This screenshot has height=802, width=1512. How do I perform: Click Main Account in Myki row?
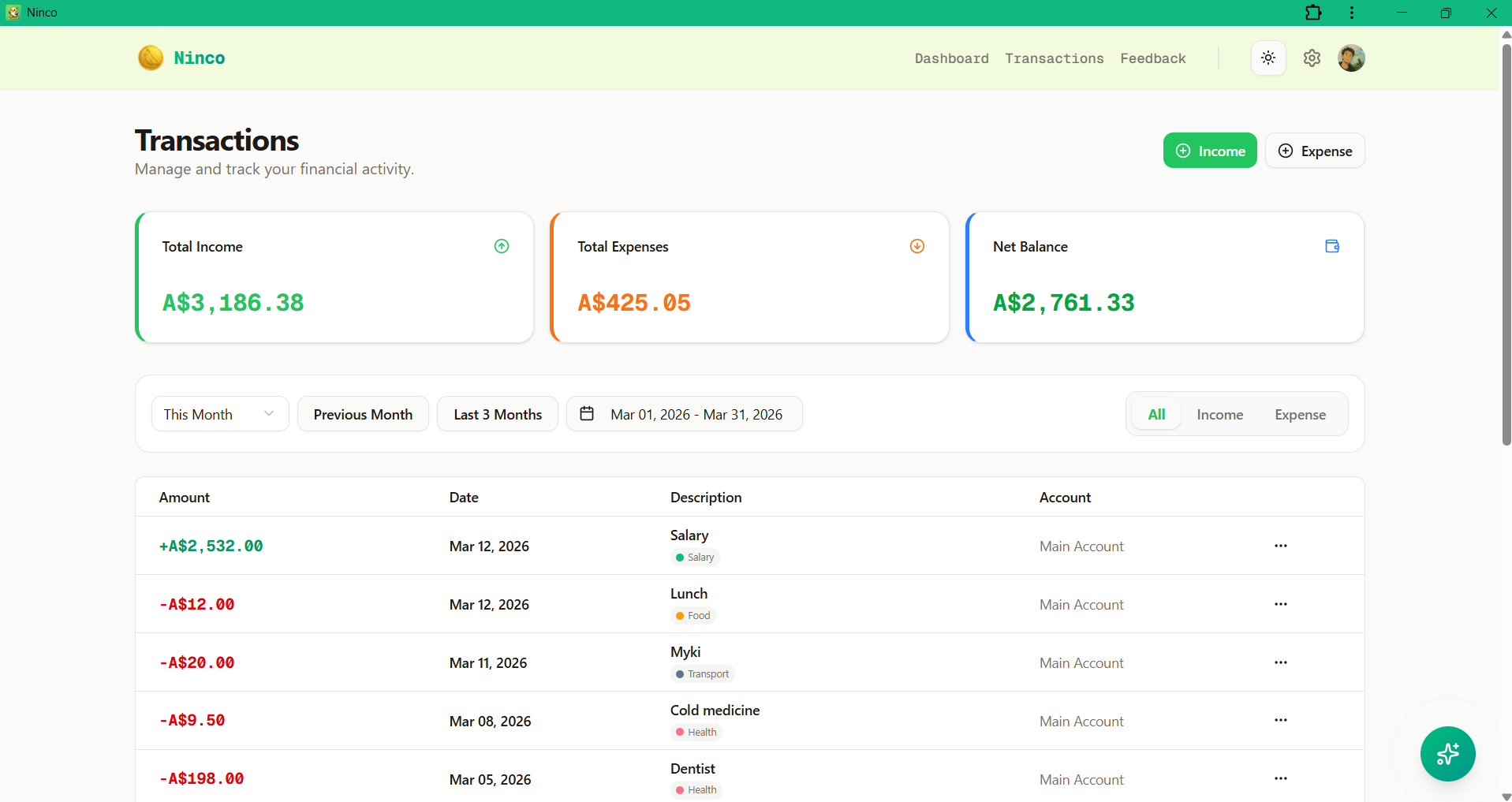pyautogui.click(x=1081, y=663)
